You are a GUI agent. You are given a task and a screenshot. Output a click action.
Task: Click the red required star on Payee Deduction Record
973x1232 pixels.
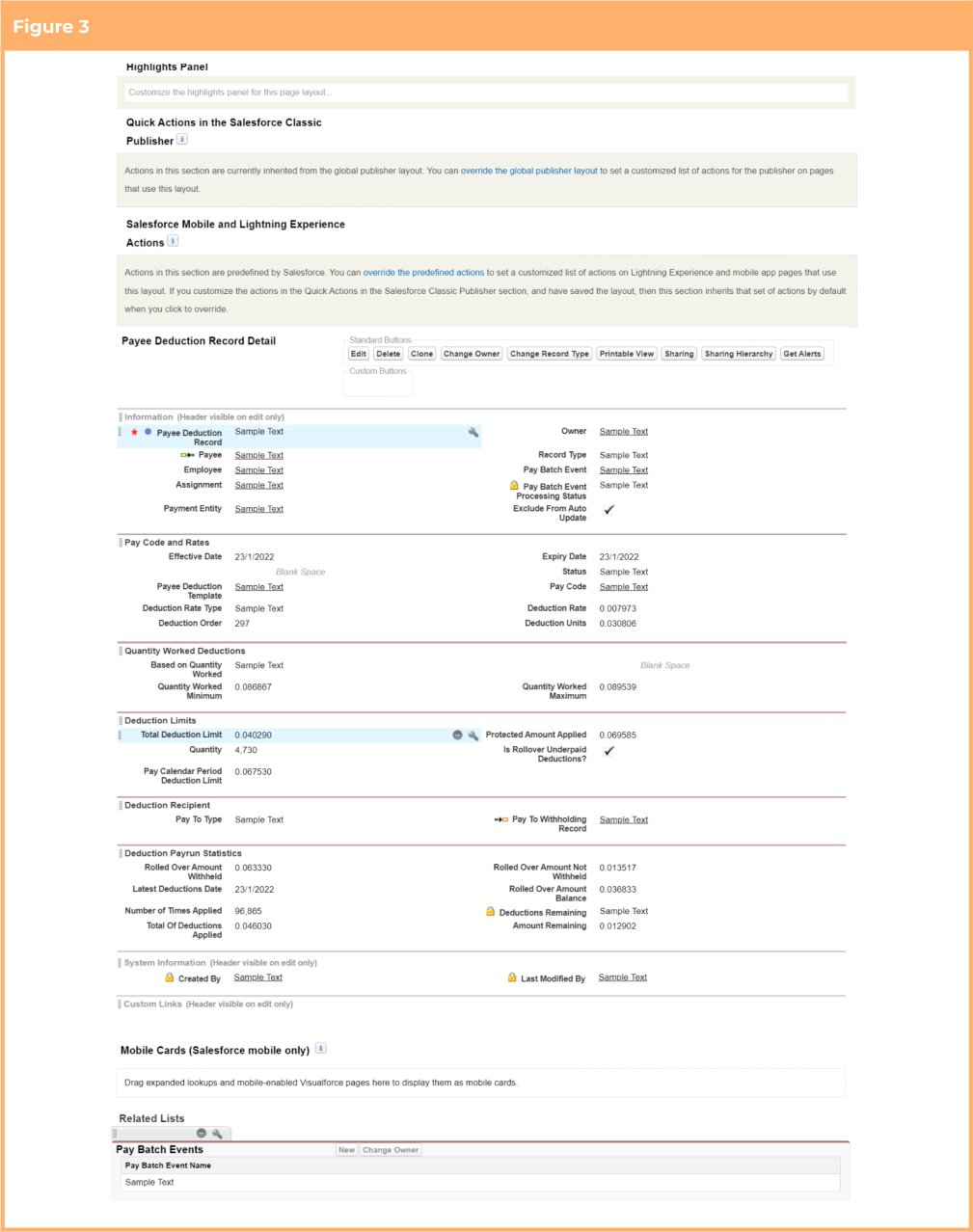134,433
